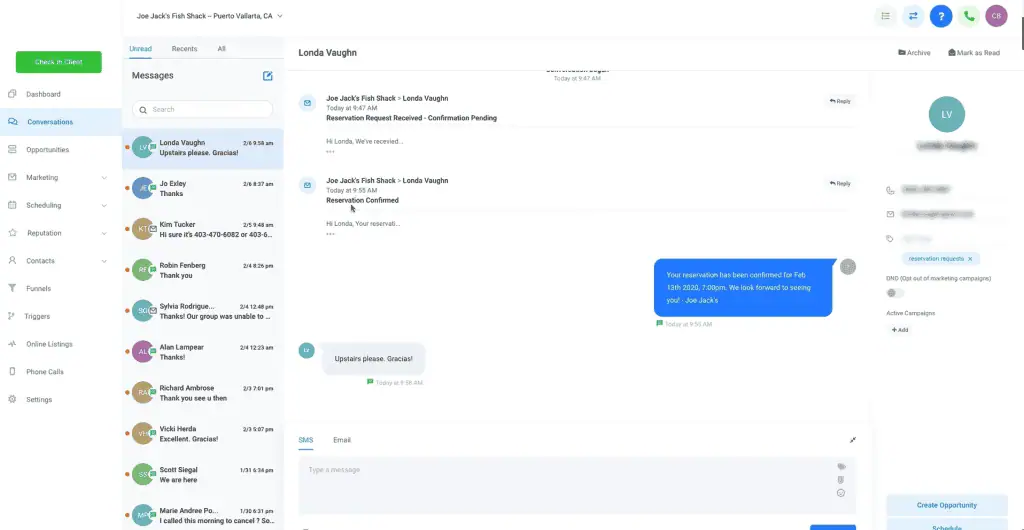Viewport: 1024px width, 530px height.
Task: Open Marie Andree Po... conversation
Action: click(x=202, y=514)
